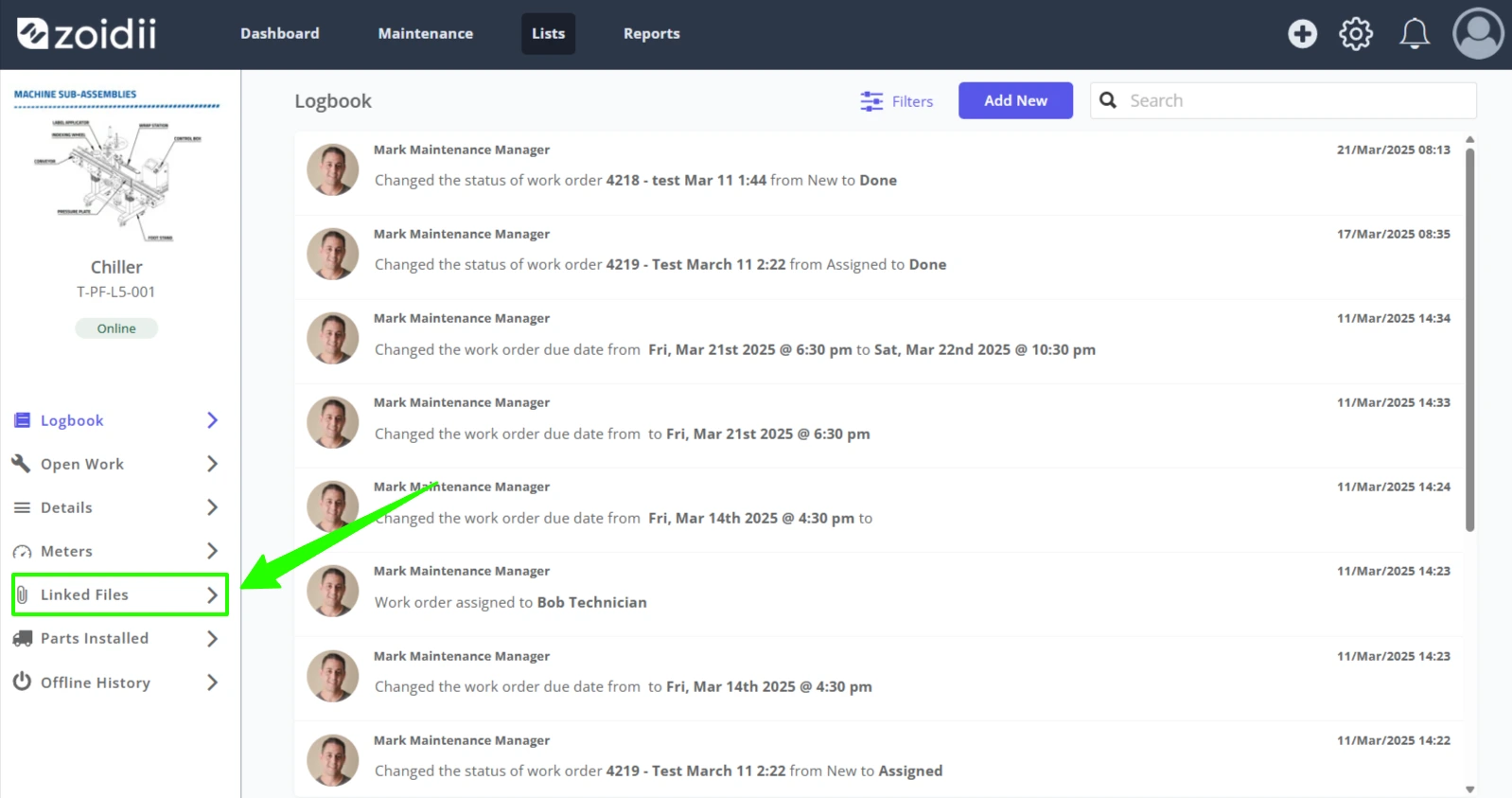
Task: Open the Reports menu
Action: [651, 33]
